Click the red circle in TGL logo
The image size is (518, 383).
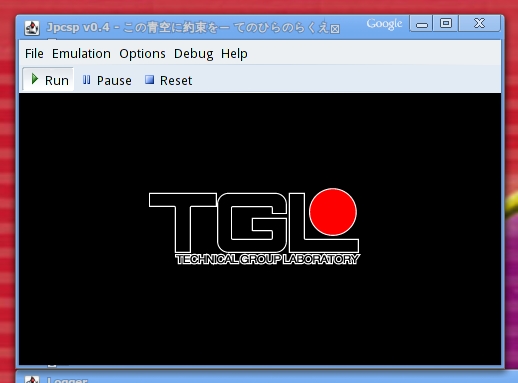point(333,212)
